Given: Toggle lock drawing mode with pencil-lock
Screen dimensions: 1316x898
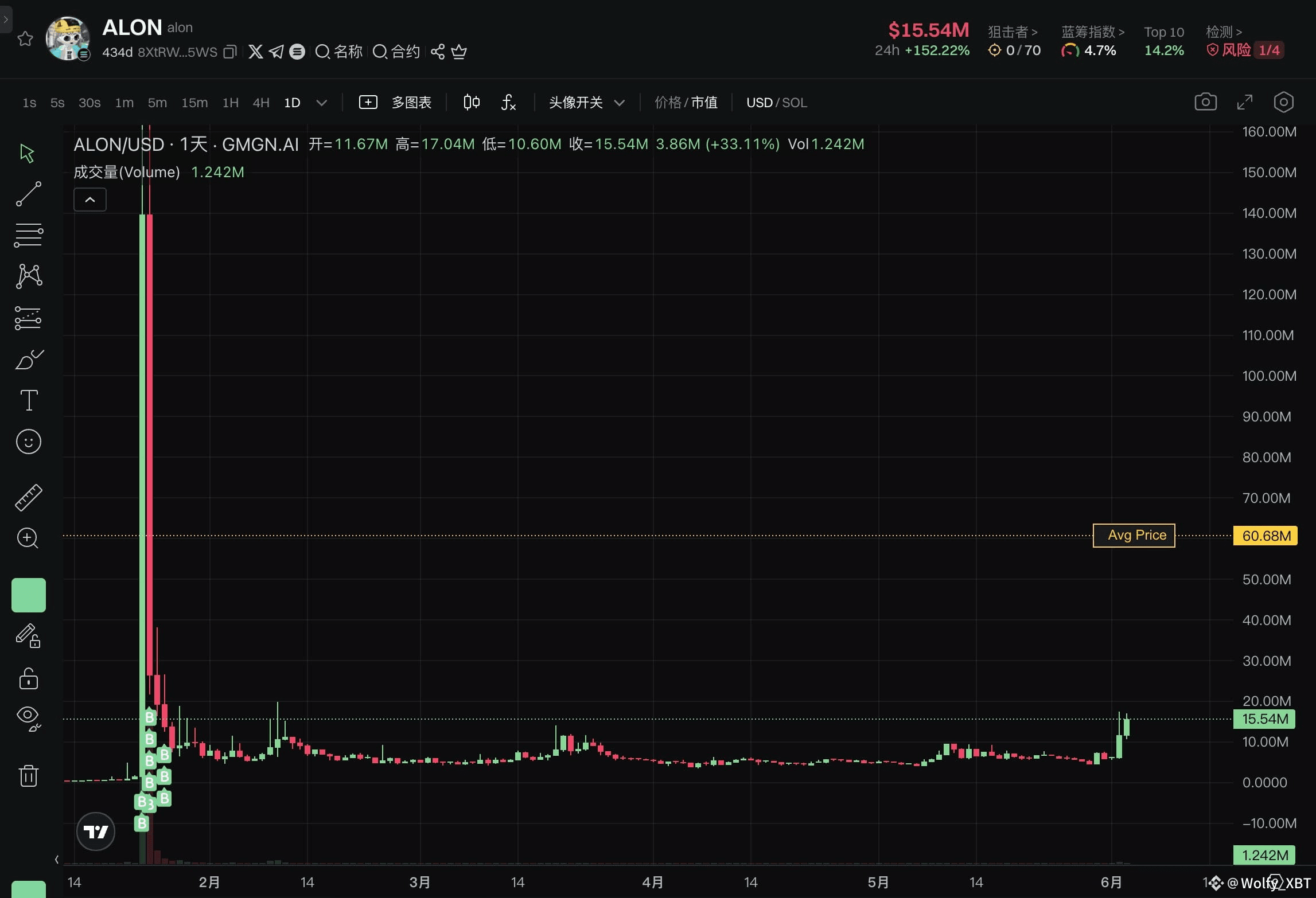Looking at the screenshot, I should [28, 636].
